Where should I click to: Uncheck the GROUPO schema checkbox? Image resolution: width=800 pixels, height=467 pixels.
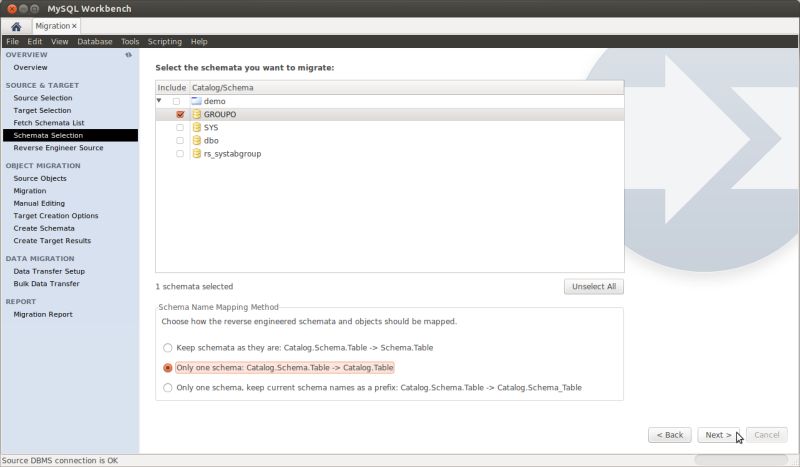(x=180, y=114)
